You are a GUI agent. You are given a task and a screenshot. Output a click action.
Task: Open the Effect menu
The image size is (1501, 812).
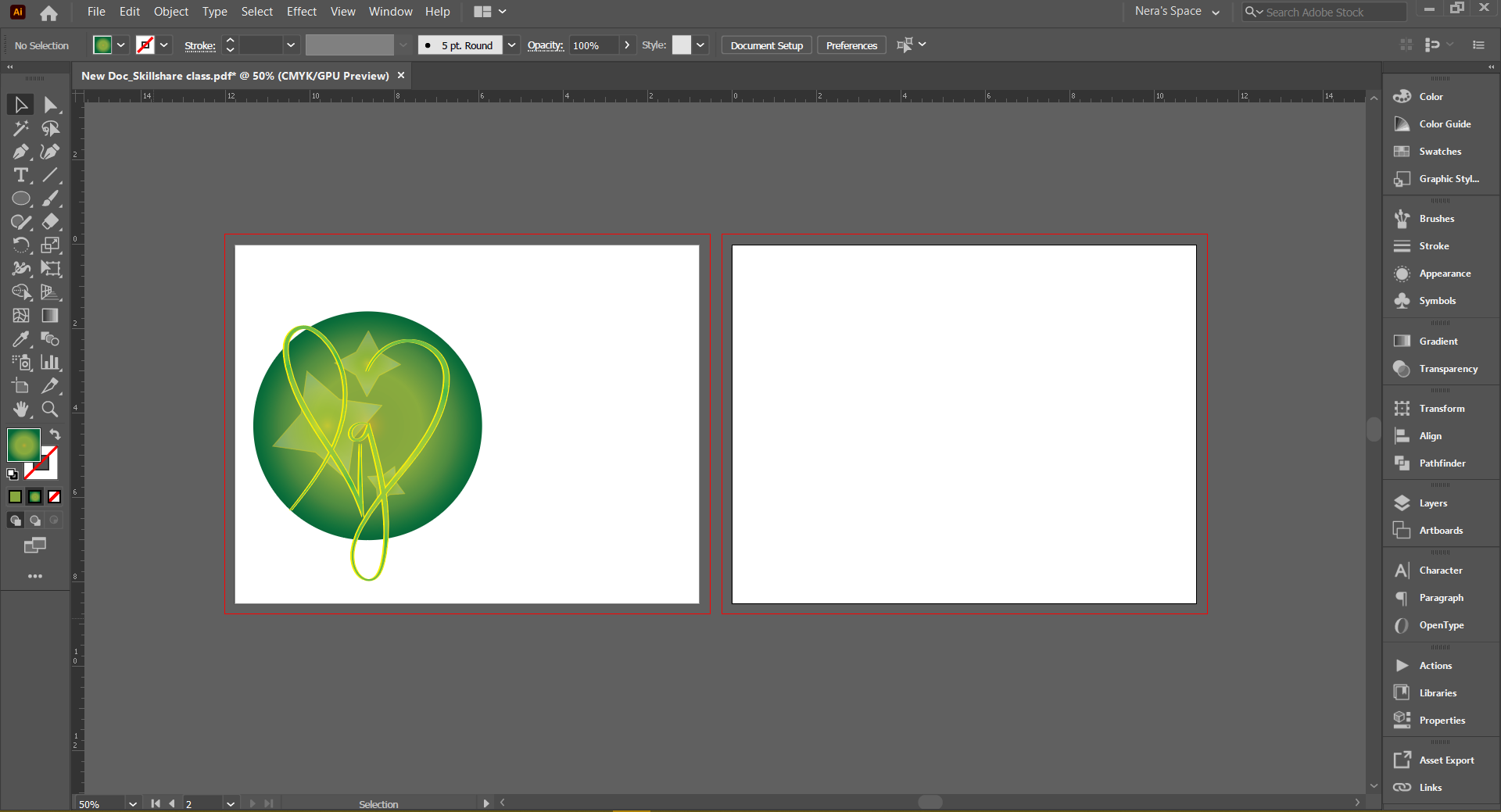coord(302,12)
